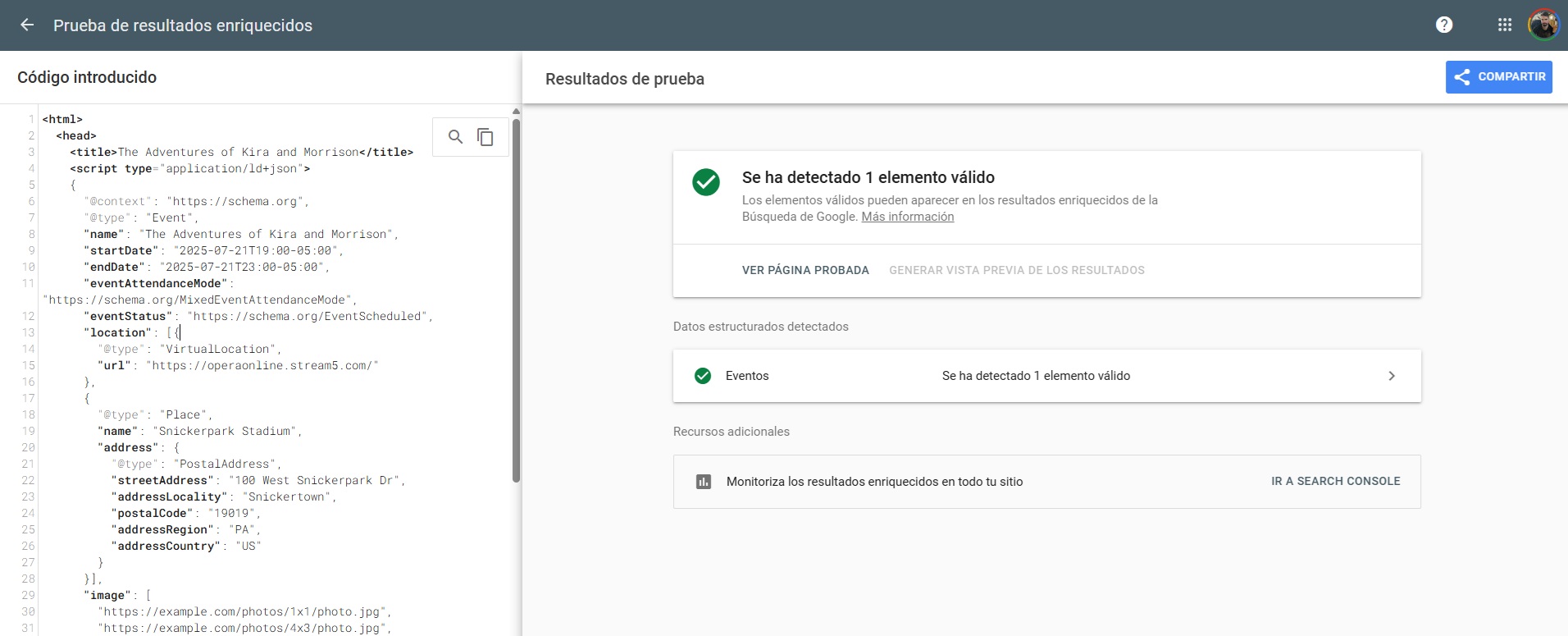The width and height of the screenshot is (1568, 636).
Task: Click the green check beside Eventos
Action: click(x=703, y=376)
